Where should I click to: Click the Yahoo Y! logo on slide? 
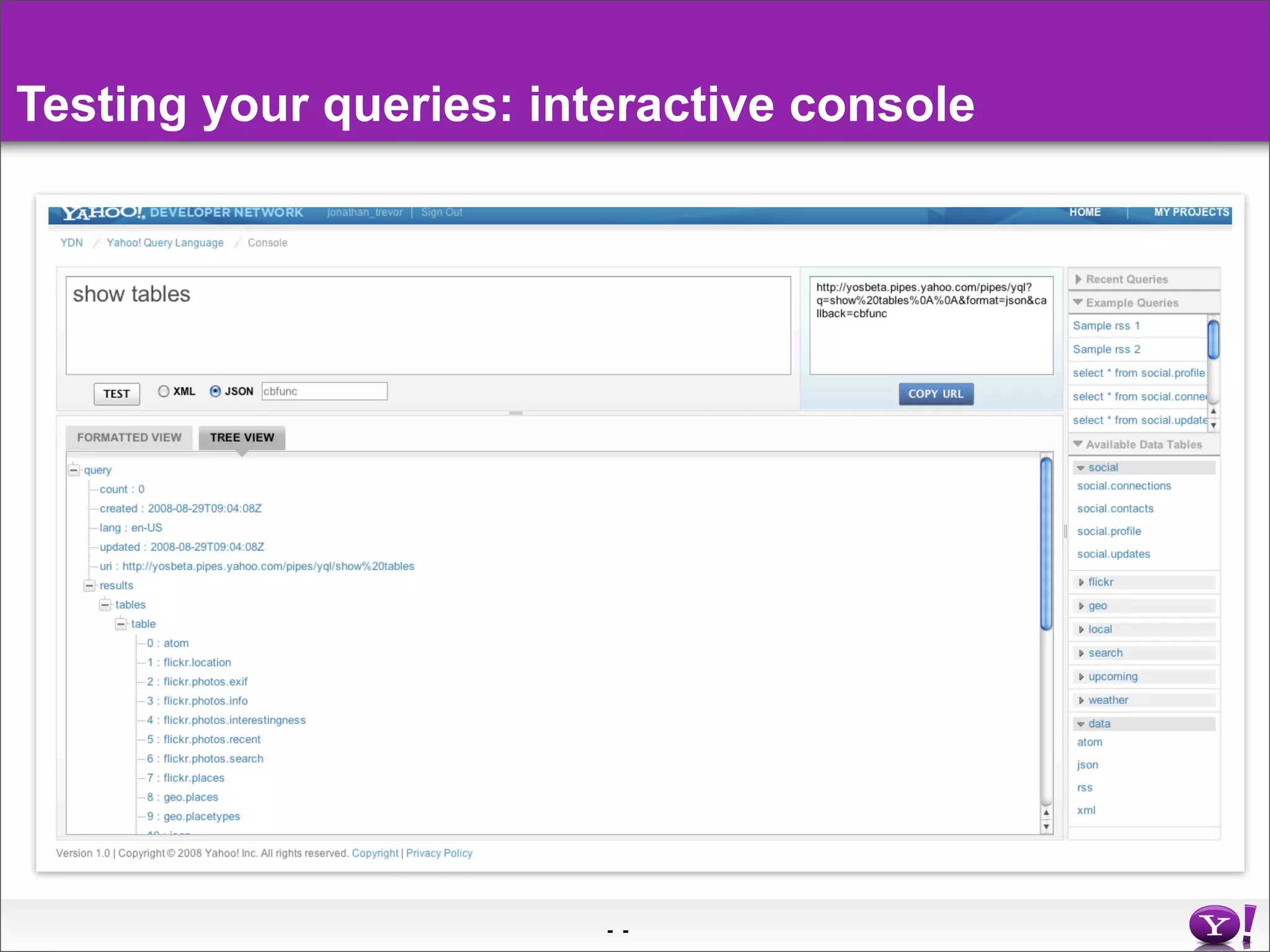(1222, 925)
